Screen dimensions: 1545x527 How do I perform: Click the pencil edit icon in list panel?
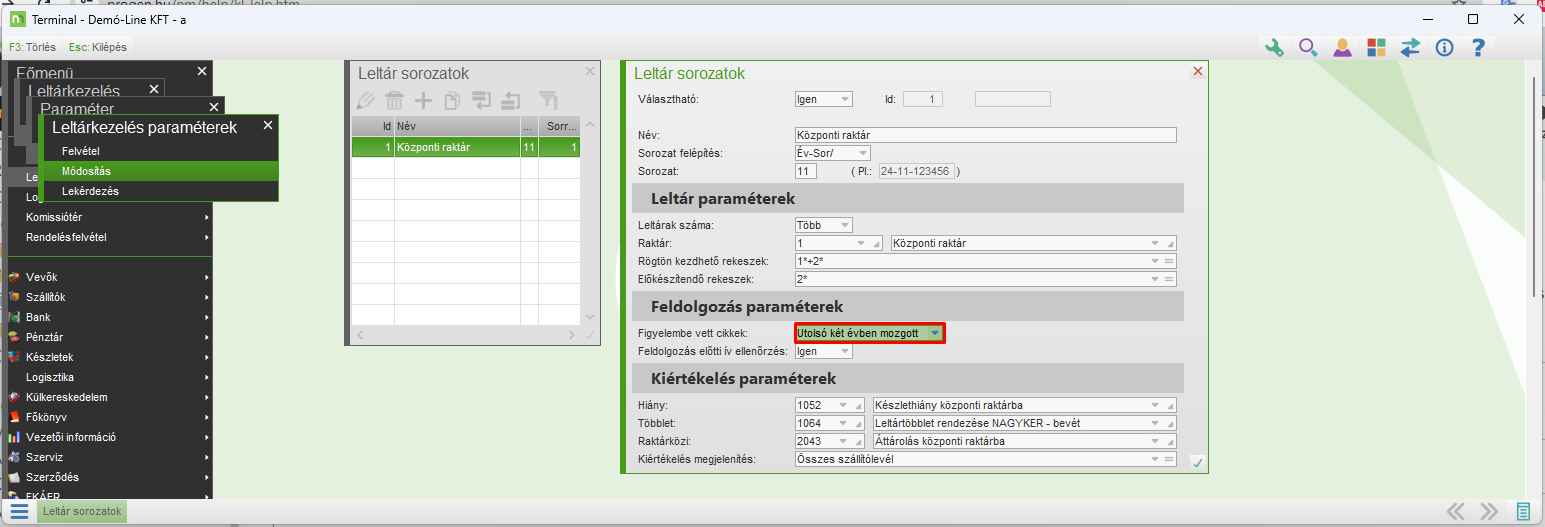point(365,99)
